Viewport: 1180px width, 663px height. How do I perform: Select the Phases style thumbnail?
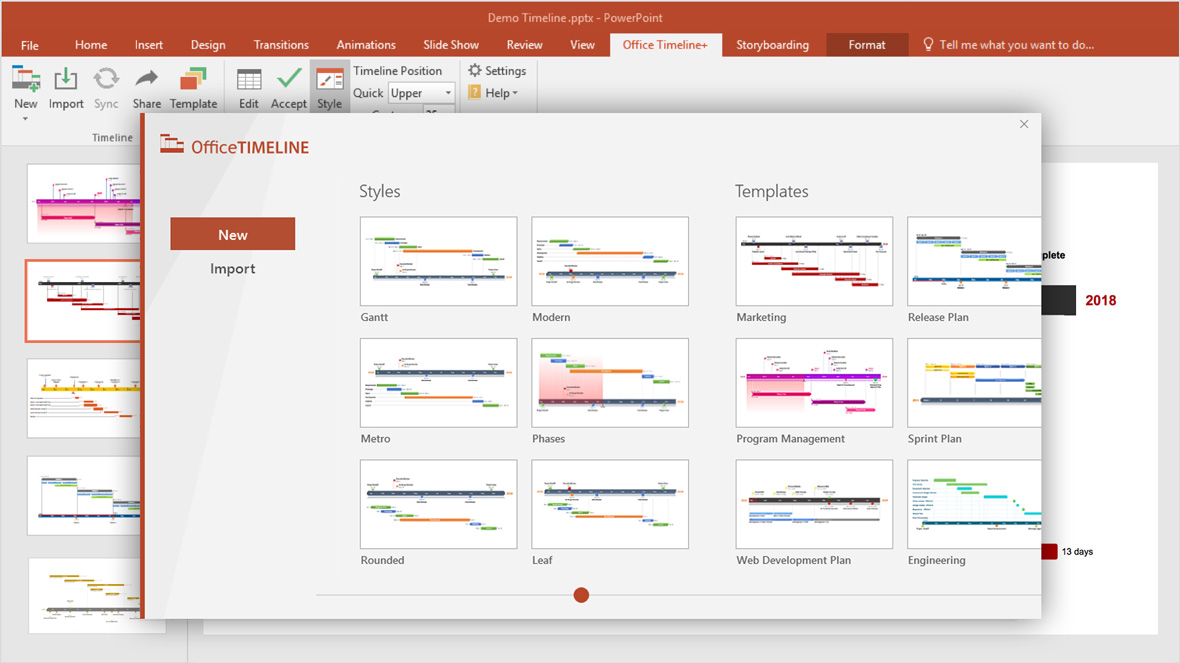pos(610,382)
